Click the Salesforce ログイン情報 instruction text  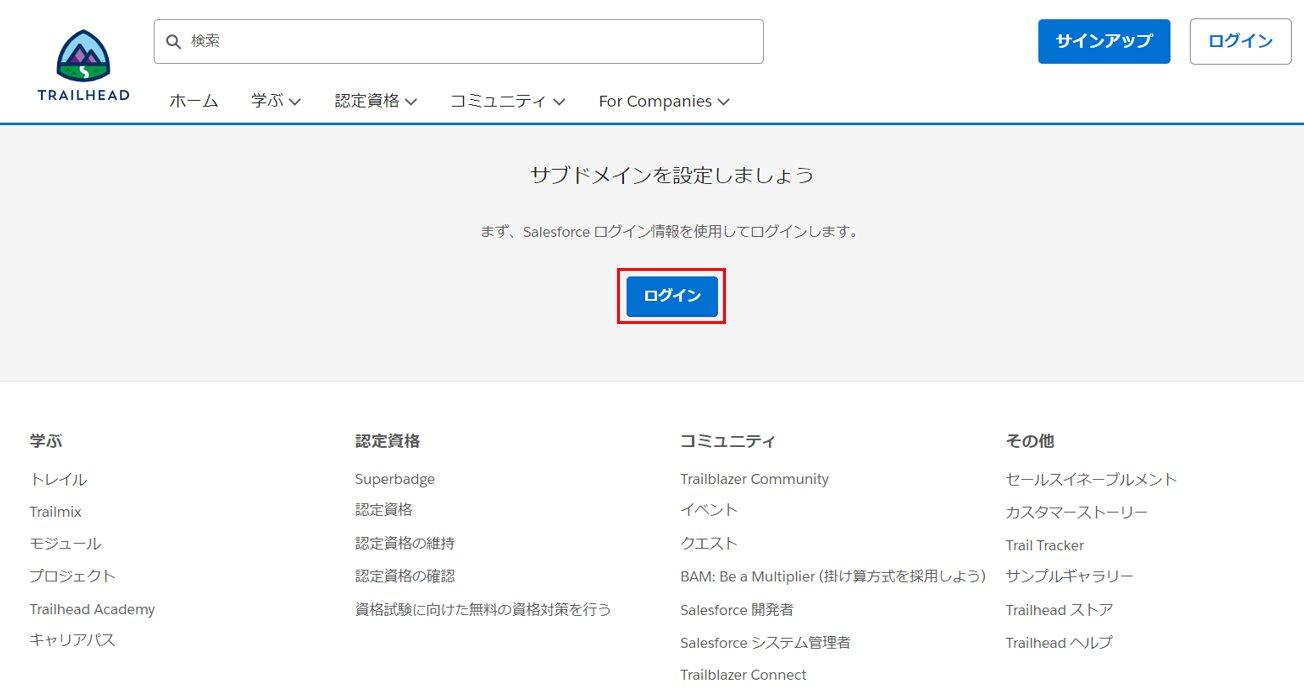[x=670, y=231]
